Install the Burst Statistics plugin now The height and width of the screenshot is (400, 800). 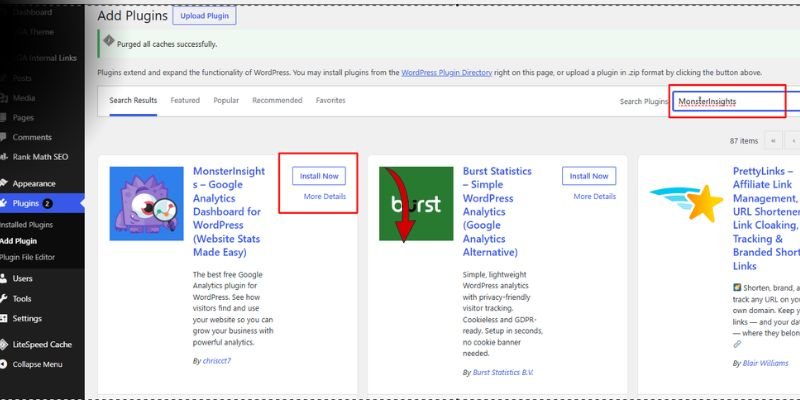(x=589, y=176)
